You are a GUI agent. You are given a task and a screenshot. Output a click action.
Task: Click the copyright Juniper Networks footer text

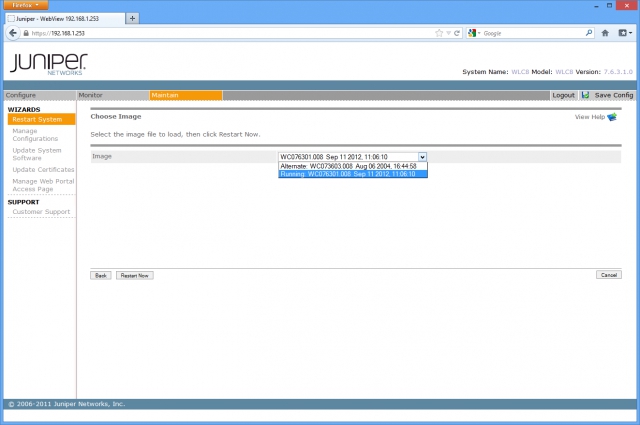coord(67,404)
